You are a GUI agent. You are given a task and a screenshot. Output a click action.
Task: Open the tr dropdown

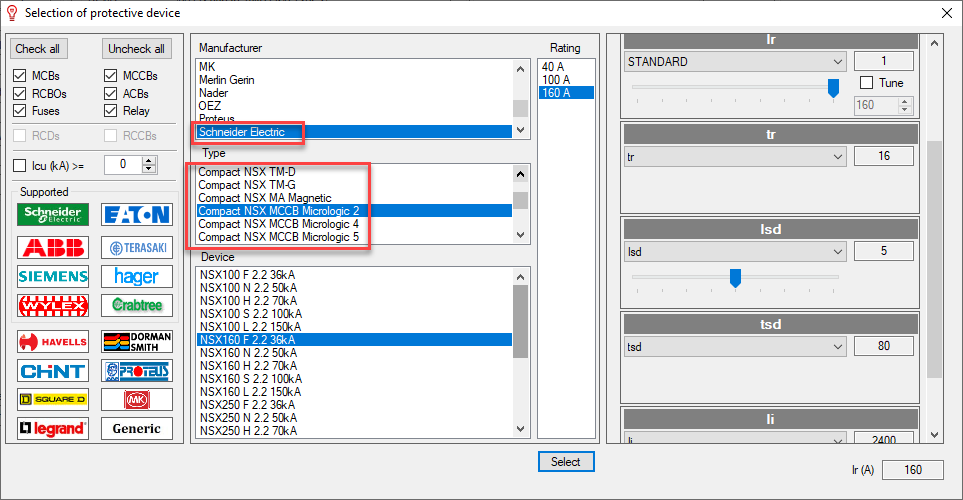[x=735, y=157]
